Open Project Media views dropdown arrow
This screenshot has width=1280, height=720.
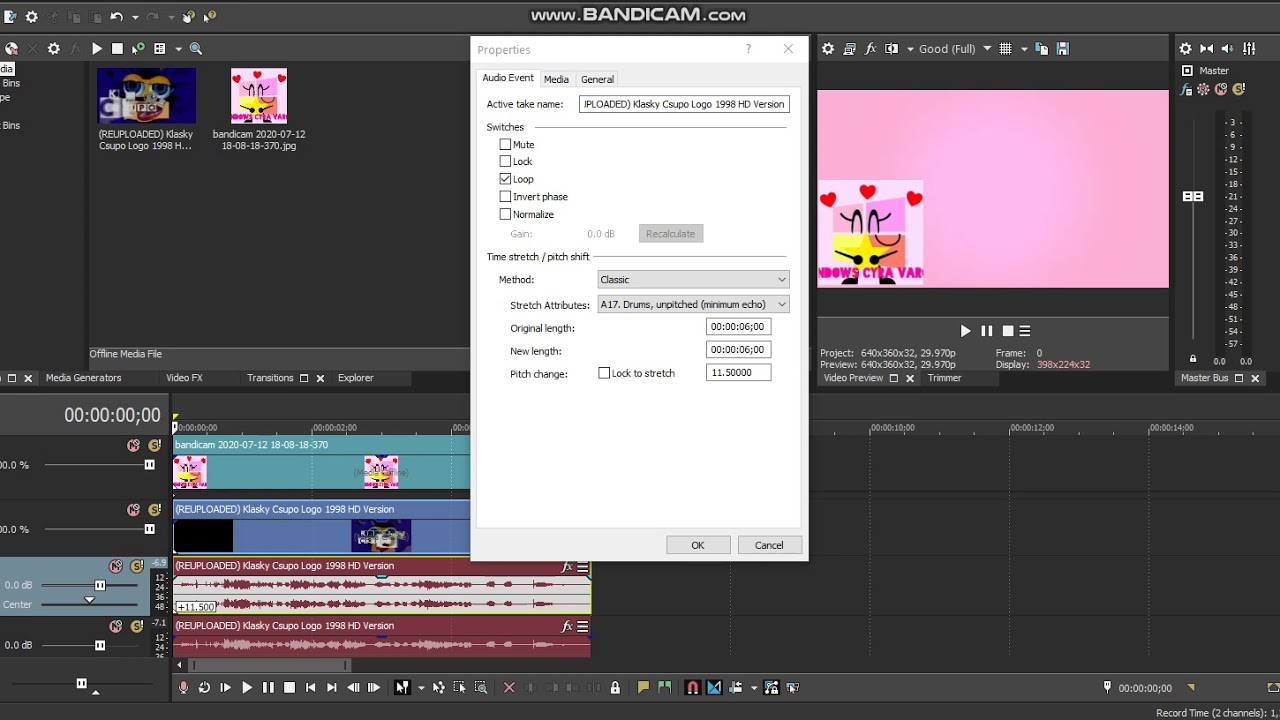click(178, 48)
